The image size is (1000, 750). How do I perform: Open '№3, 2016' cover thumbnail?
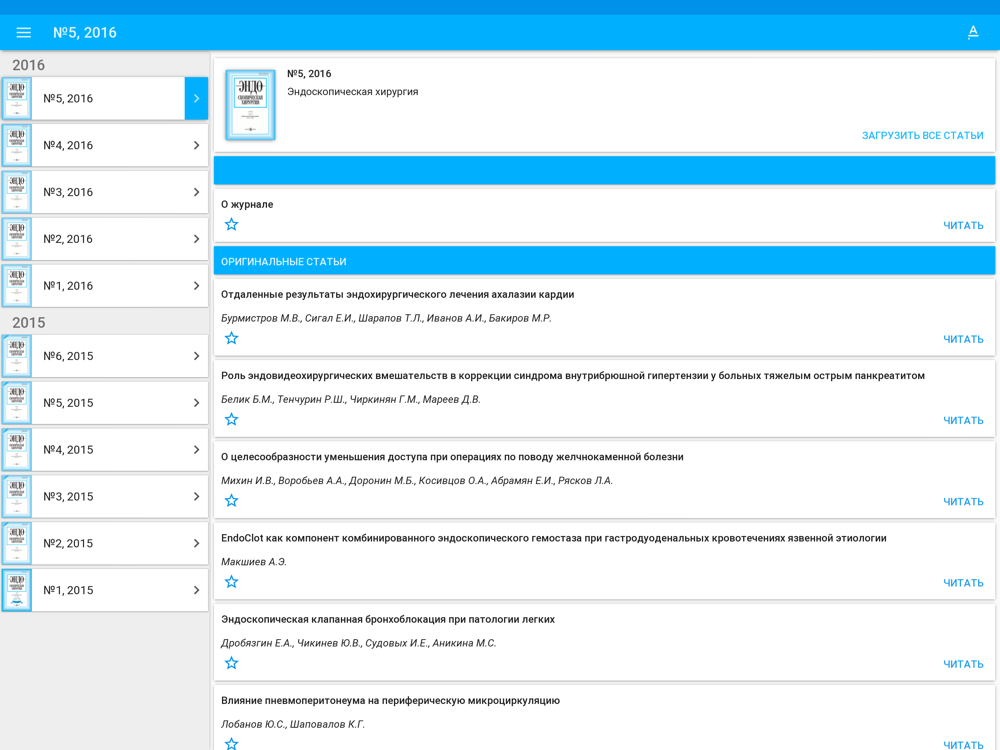[17, 192]
